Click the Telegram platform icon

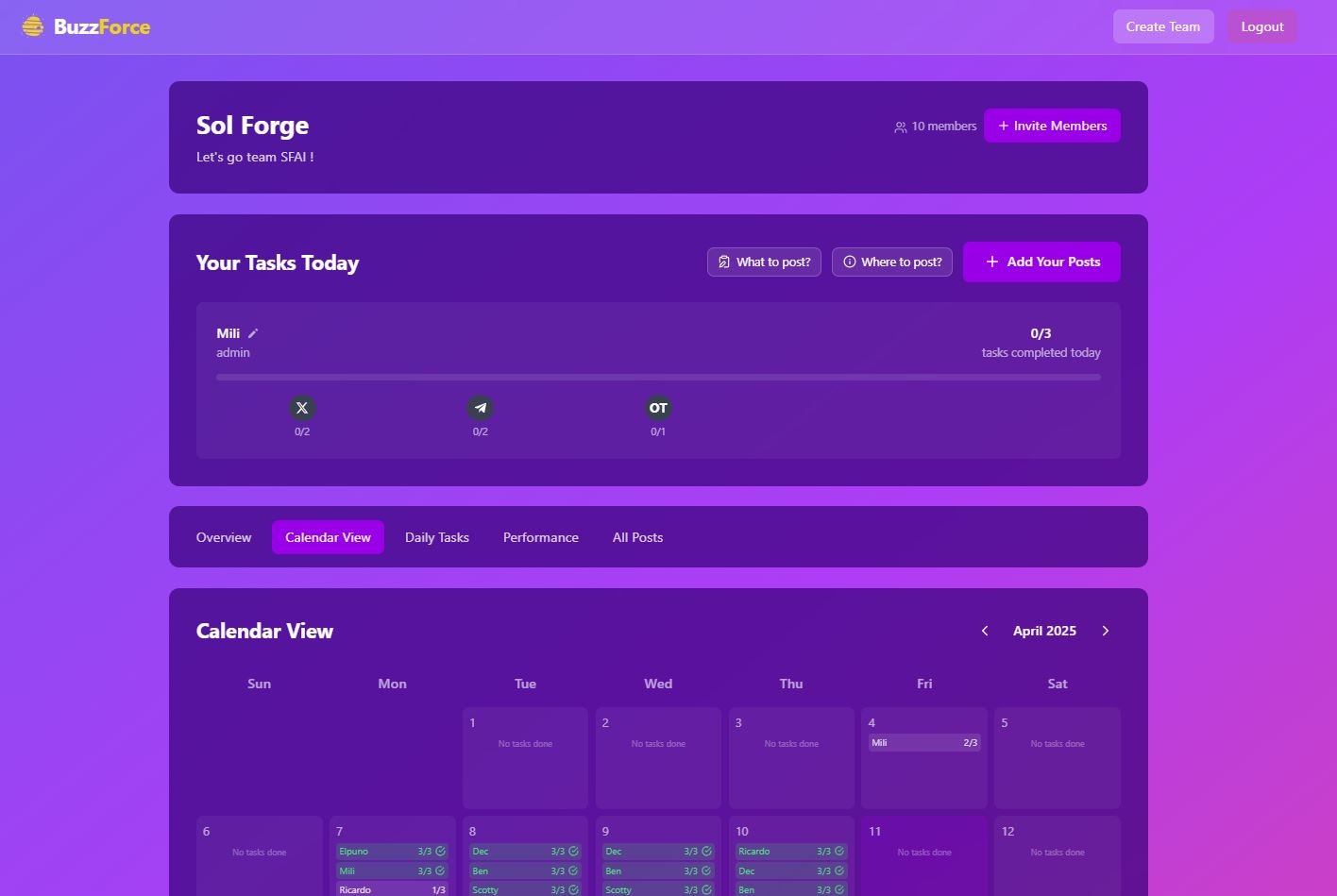(x=481, y=408)
